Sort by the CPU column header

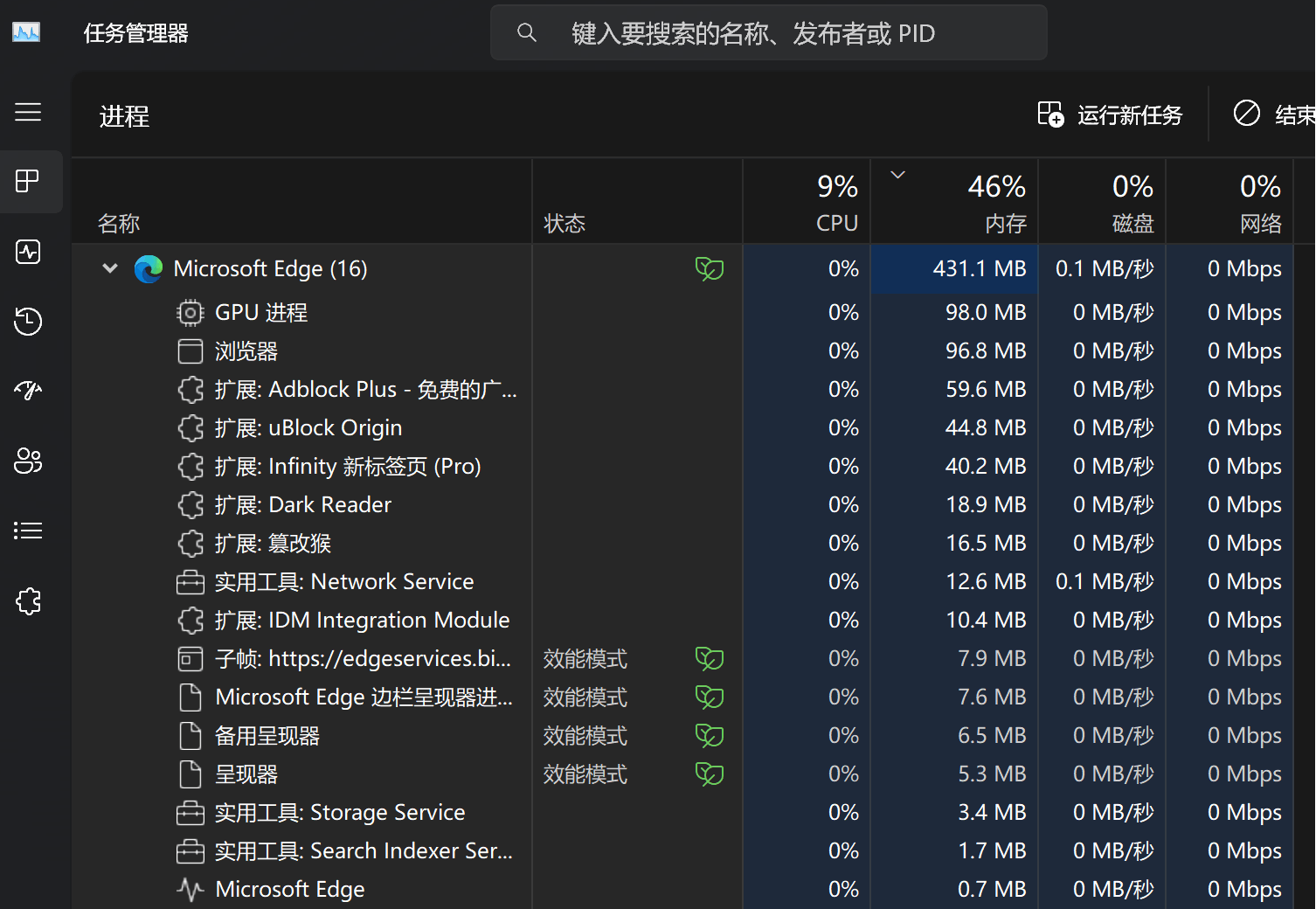click(x=807, y=200)
